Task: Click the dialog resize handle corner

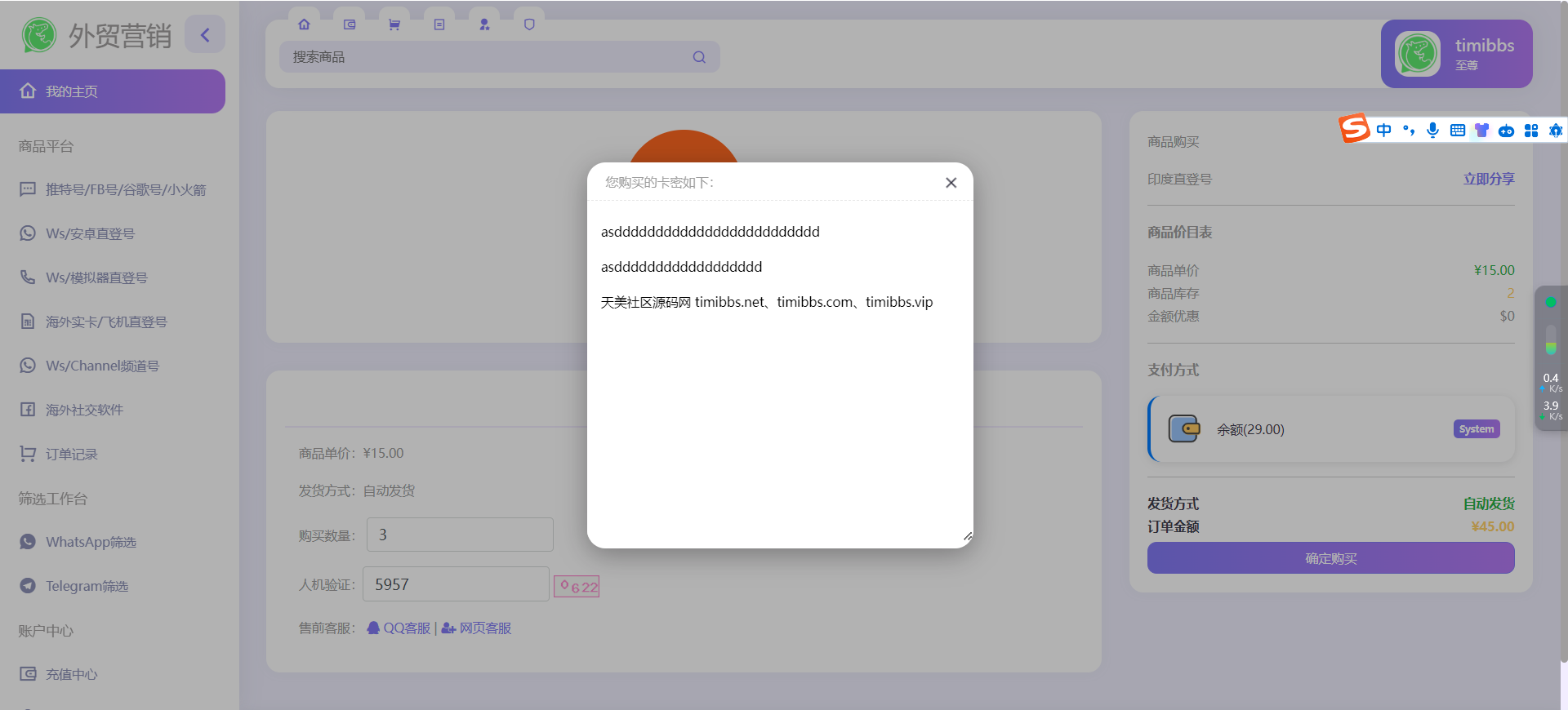Action: [967, 536]
